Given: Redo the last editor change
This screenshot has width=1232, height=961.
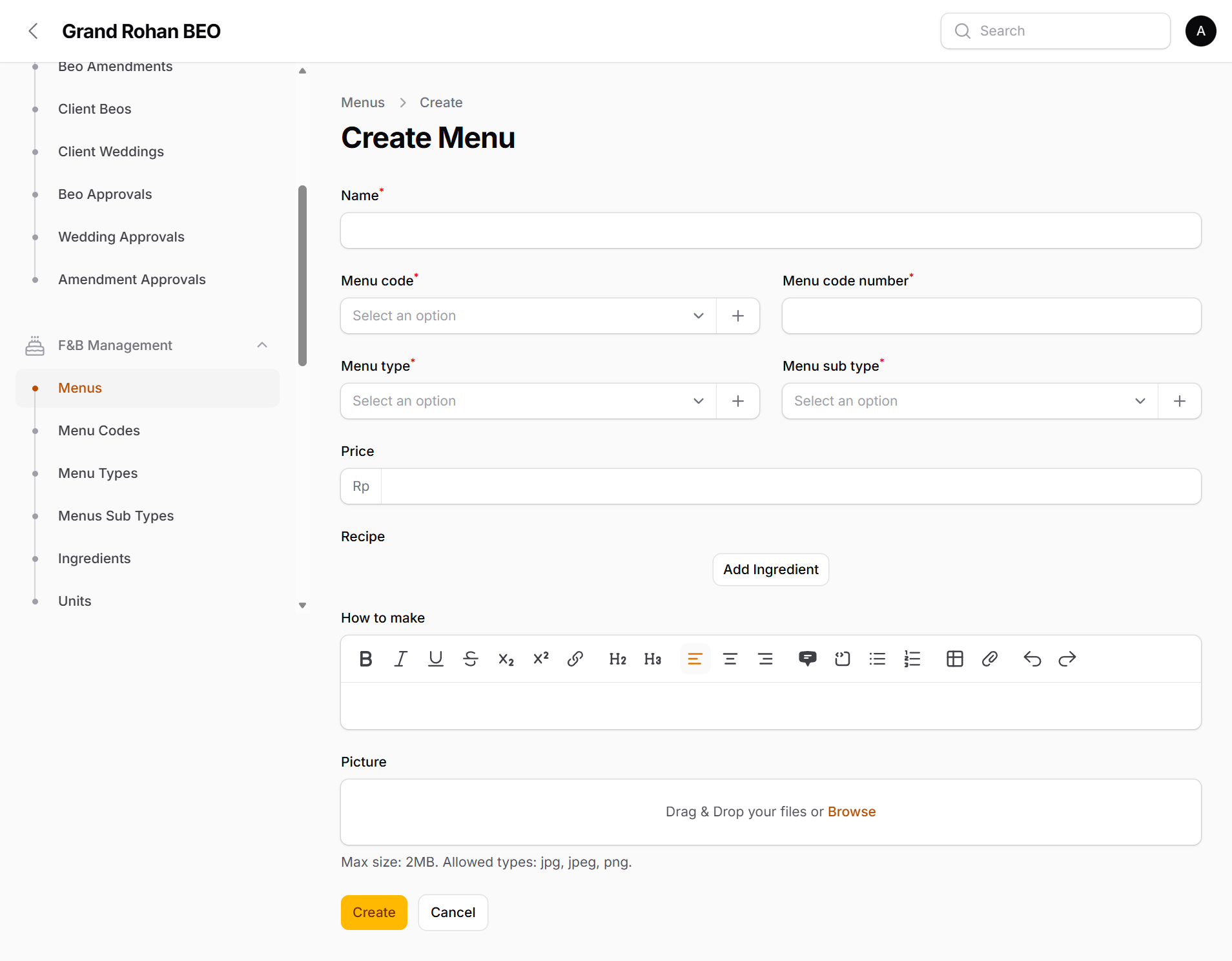Looking at the screenshot, I should [1067, 659].
